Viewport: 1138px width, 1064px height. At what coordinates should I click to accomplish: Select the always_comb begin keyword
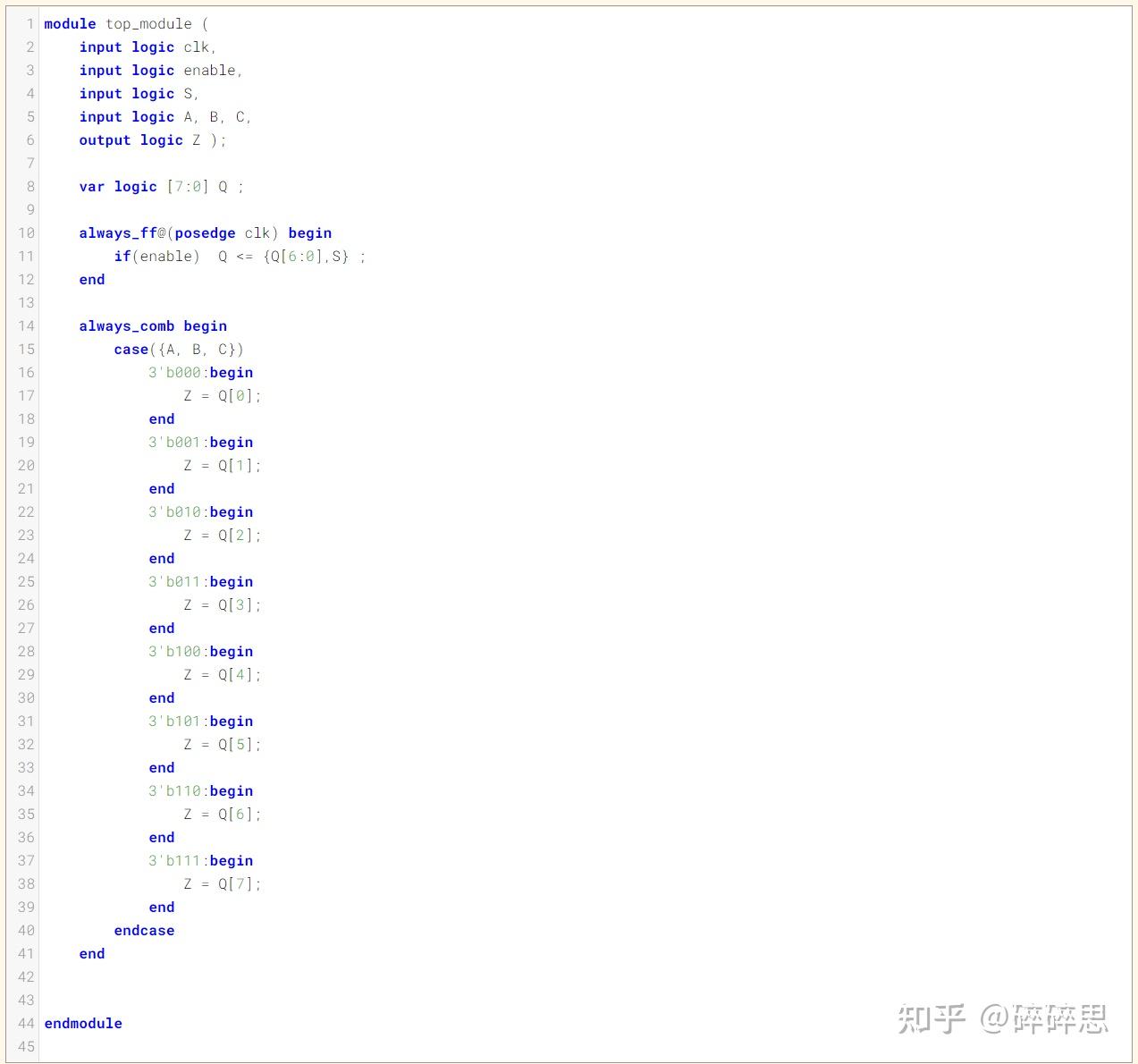[x=153, y=325]
